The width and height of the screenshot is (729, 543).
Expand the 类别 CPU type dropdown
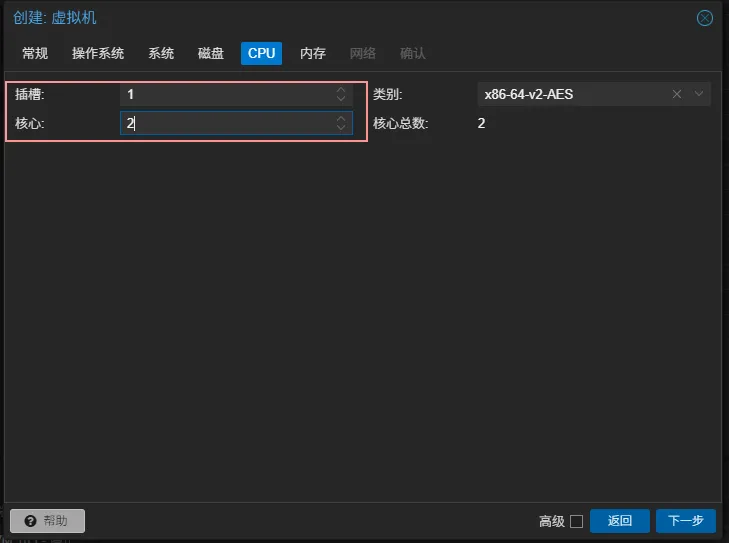pos(699,94)
